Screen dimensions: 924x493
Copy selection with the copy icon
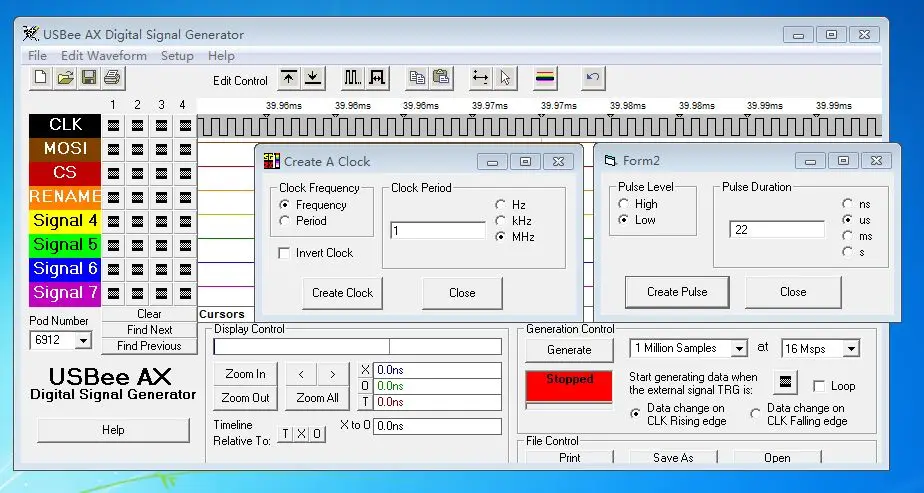coord(417,78)
